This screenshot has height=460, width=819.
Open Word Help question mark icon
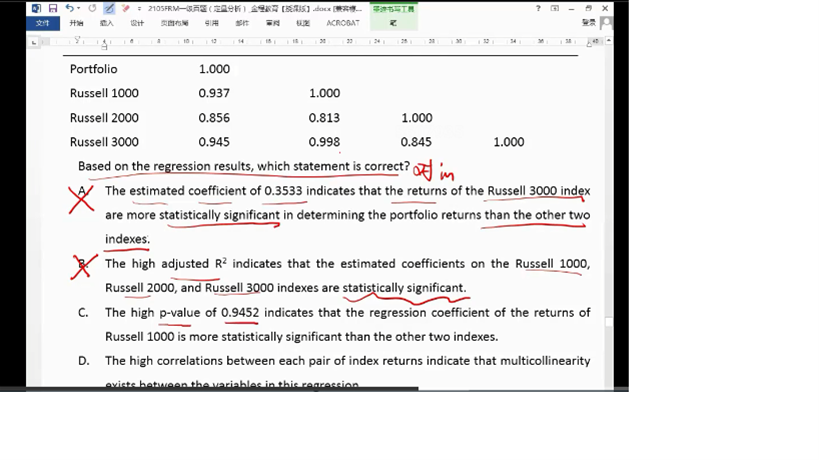pyautogui.click(x=539, y=8)
